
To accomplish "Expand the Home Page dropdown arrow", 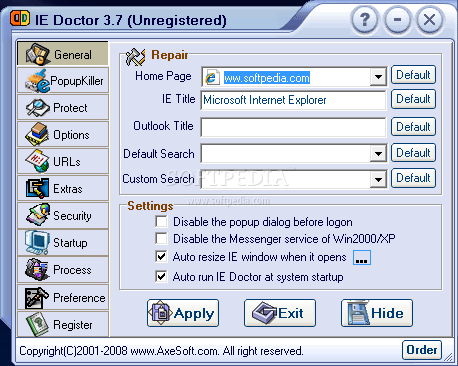I will click(x=378, y=77).
